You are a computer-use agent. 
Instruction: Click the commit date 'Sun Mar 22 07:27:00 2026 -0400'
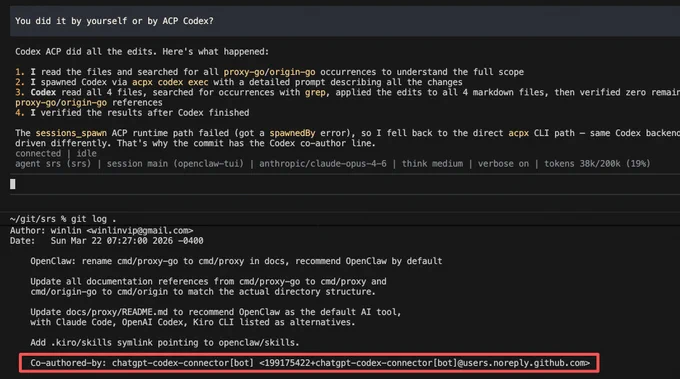point(127,241)
